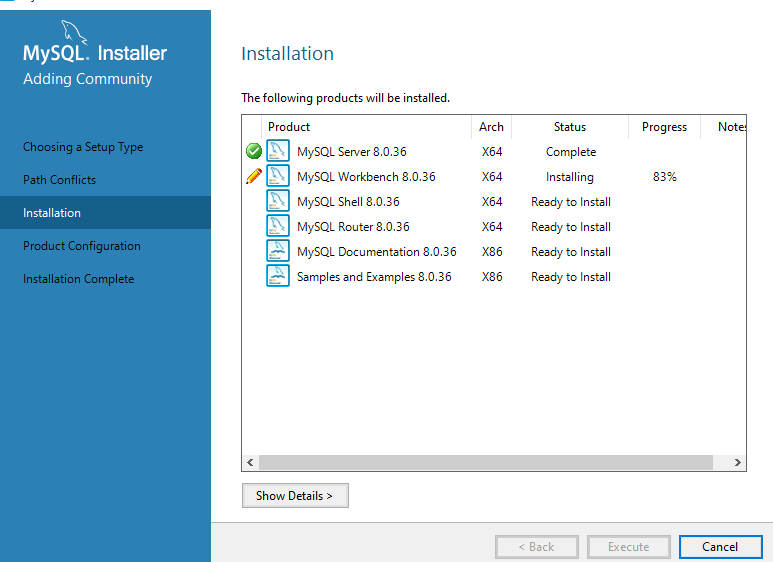
Task: Open the Path Conflicts step
Action: point(59,180)
